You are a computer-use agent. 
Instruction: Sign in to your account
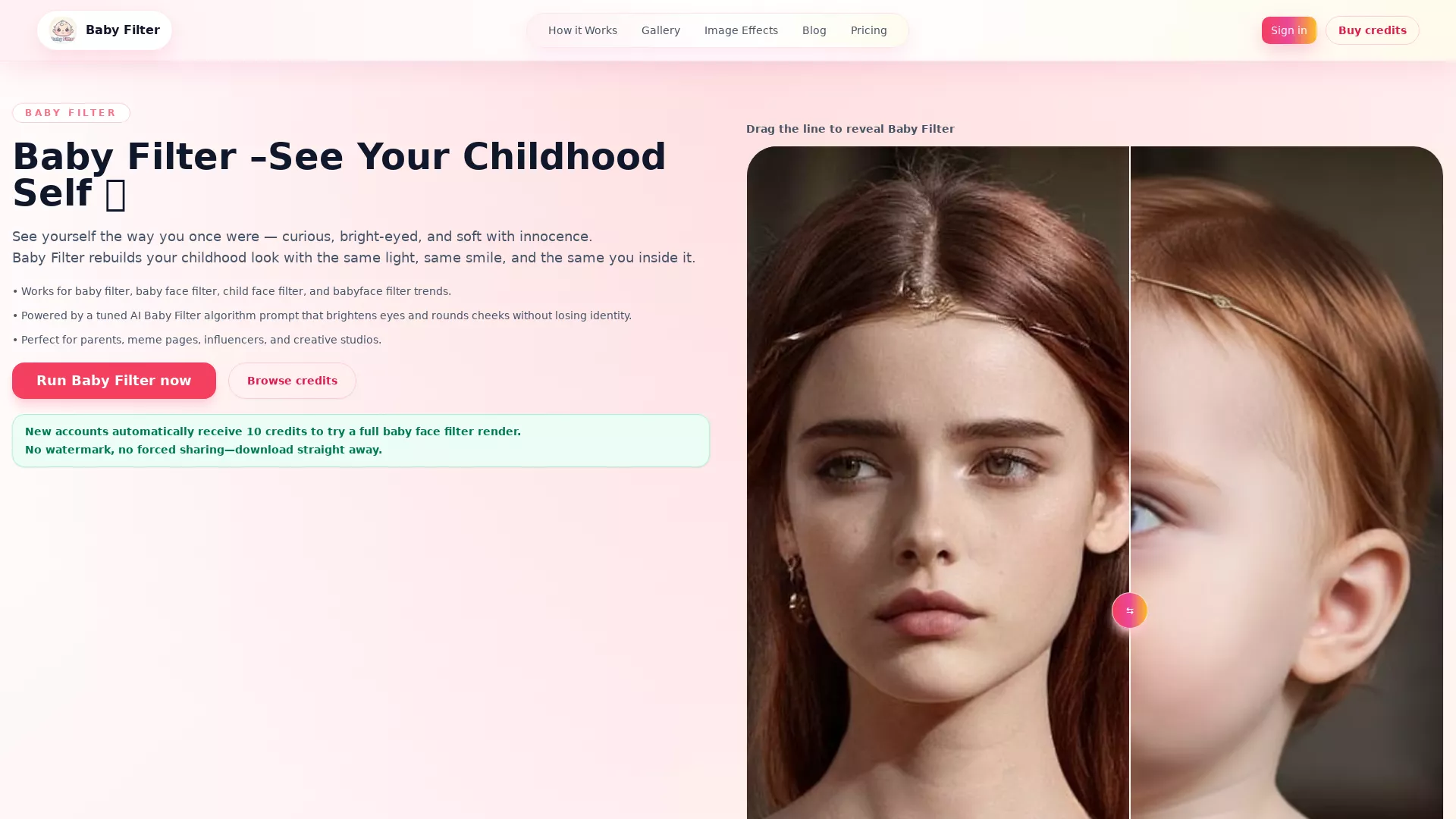[1288, 30]
